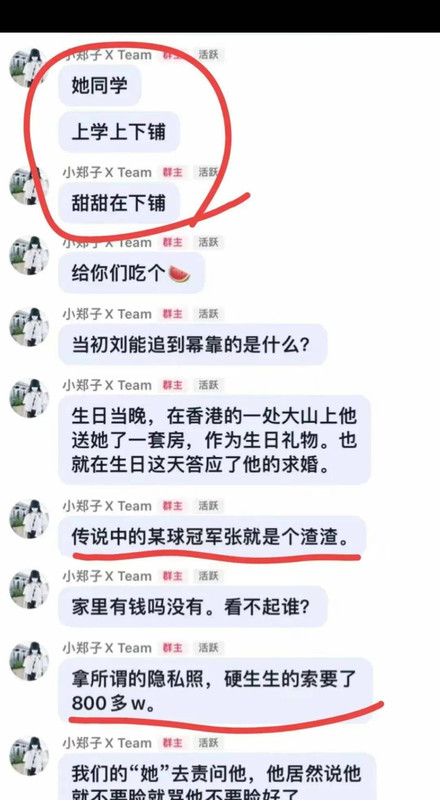Select the 生日当晚 Hong Kong message bubble

click(x=214, y=440)
